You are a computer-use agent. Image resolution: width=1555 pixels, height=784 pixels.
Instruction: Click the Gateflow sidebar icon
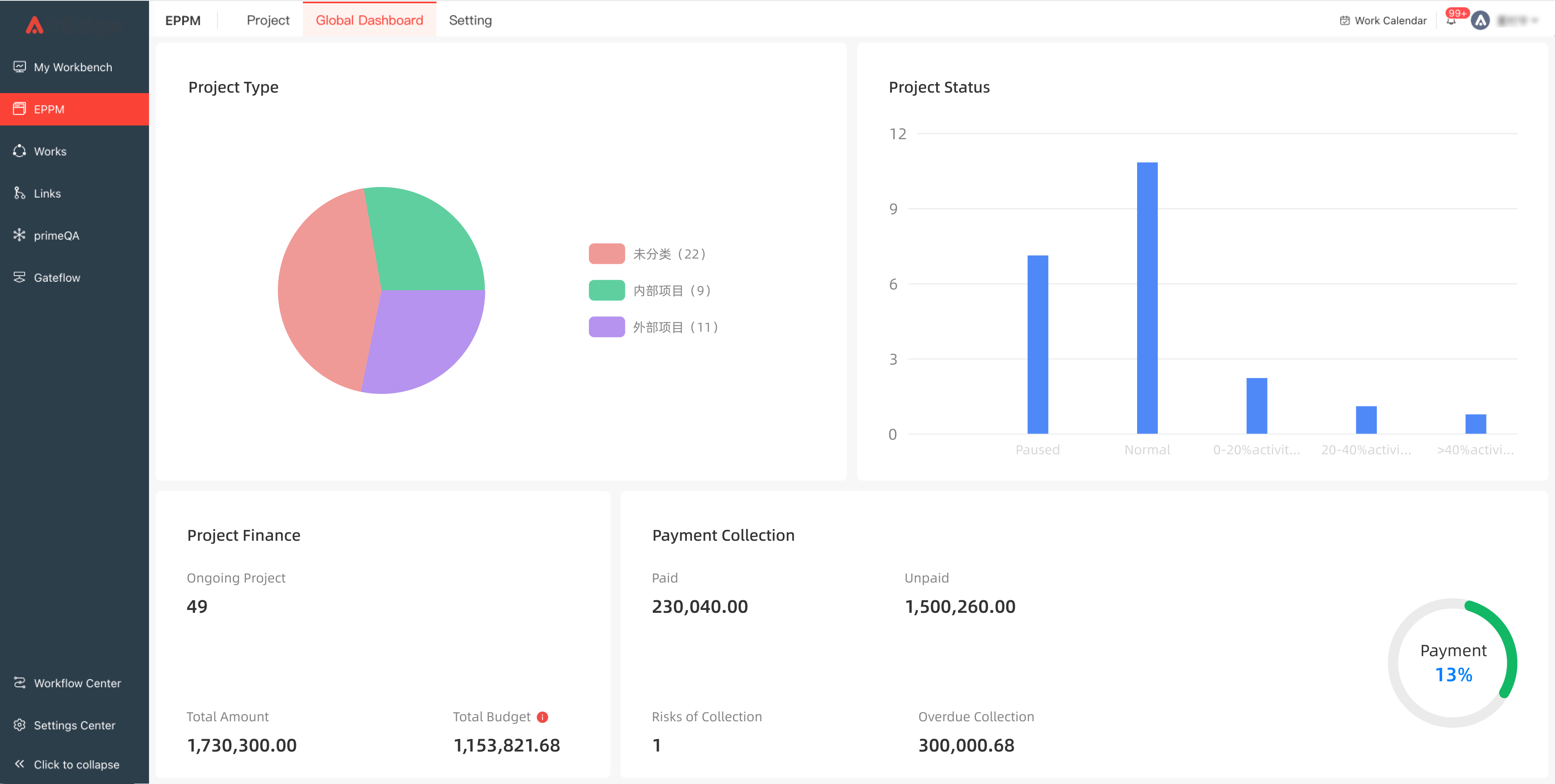[19, 278]
